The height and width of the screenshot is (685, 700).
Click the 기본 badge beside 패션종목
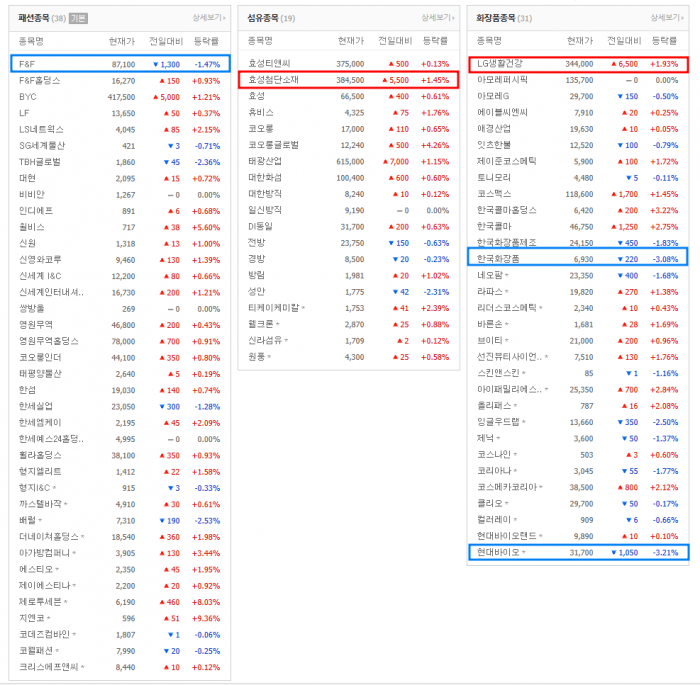[x=78, y=18]
